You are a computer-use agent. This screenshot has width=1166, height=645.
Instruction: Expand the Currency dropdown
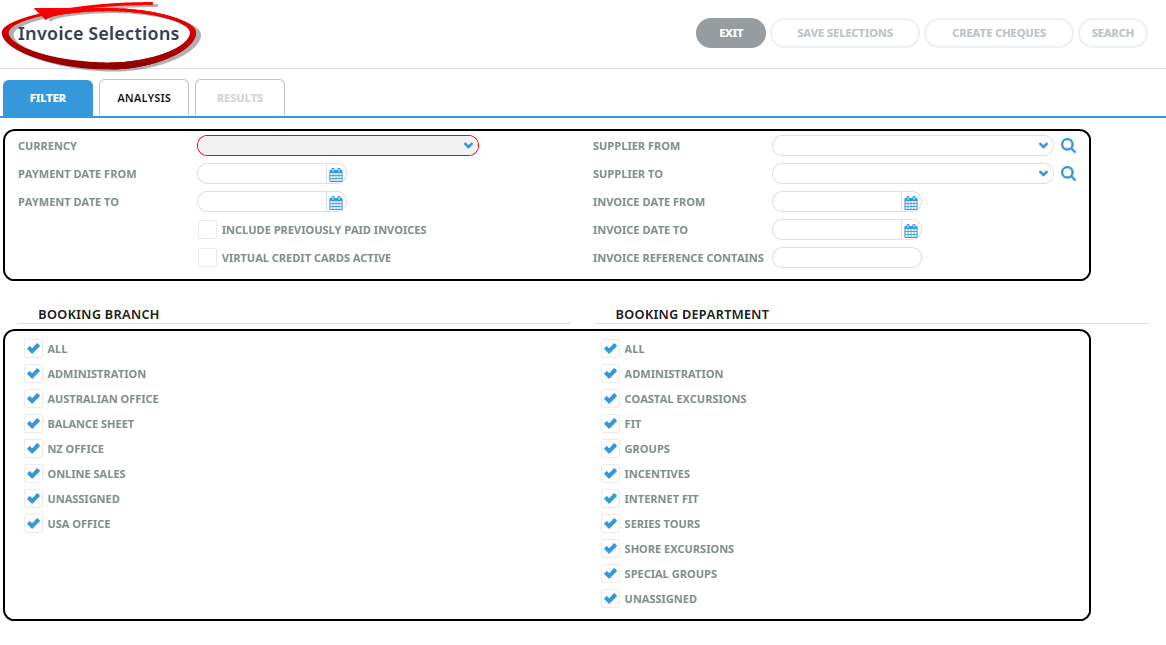(338, 146)
